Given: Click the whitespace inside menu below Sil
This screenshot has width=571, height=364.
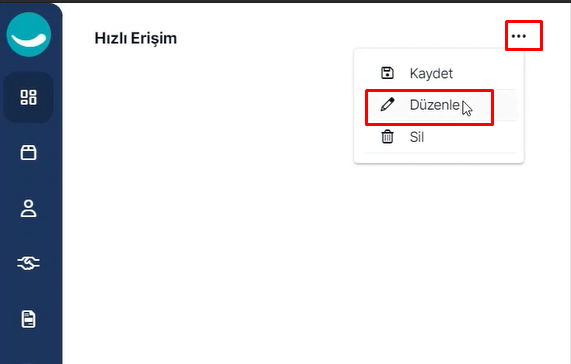Looking at the screenshot, I should click(439, 158).
